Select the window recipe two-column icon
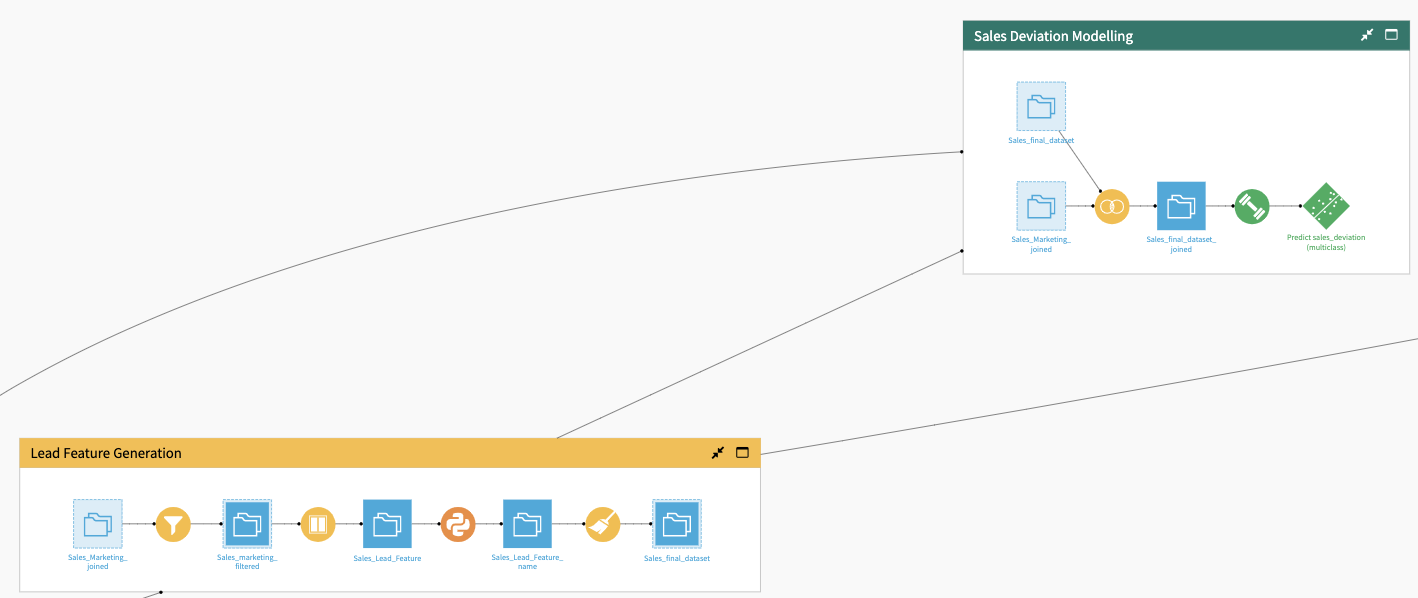This screenshot has width=1418, height=598. coord(318,524)
